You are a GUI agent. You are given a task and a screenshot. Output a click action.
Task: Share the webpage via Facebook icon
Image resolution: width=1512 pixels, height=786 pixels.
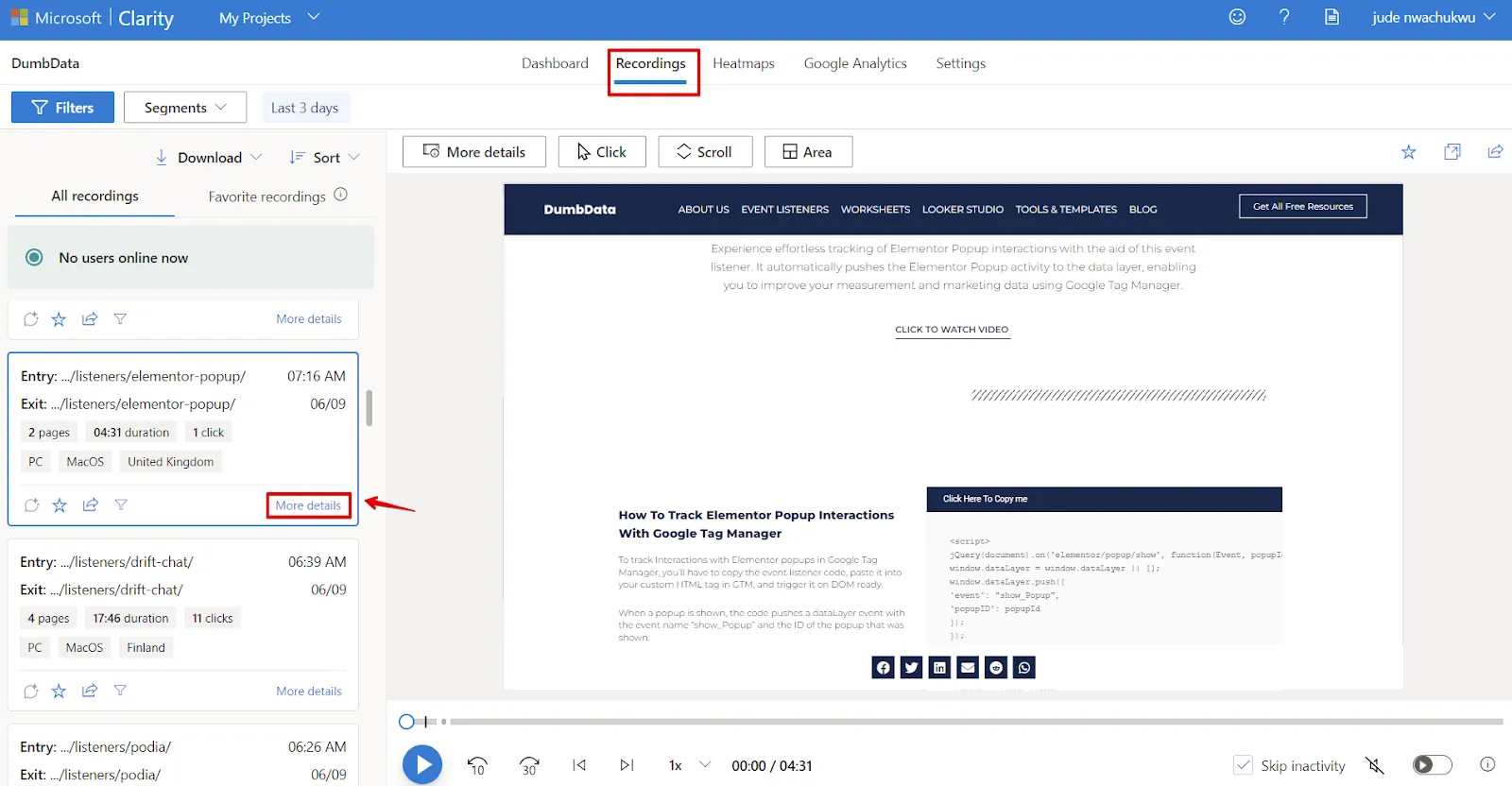[x=883, y=668]
